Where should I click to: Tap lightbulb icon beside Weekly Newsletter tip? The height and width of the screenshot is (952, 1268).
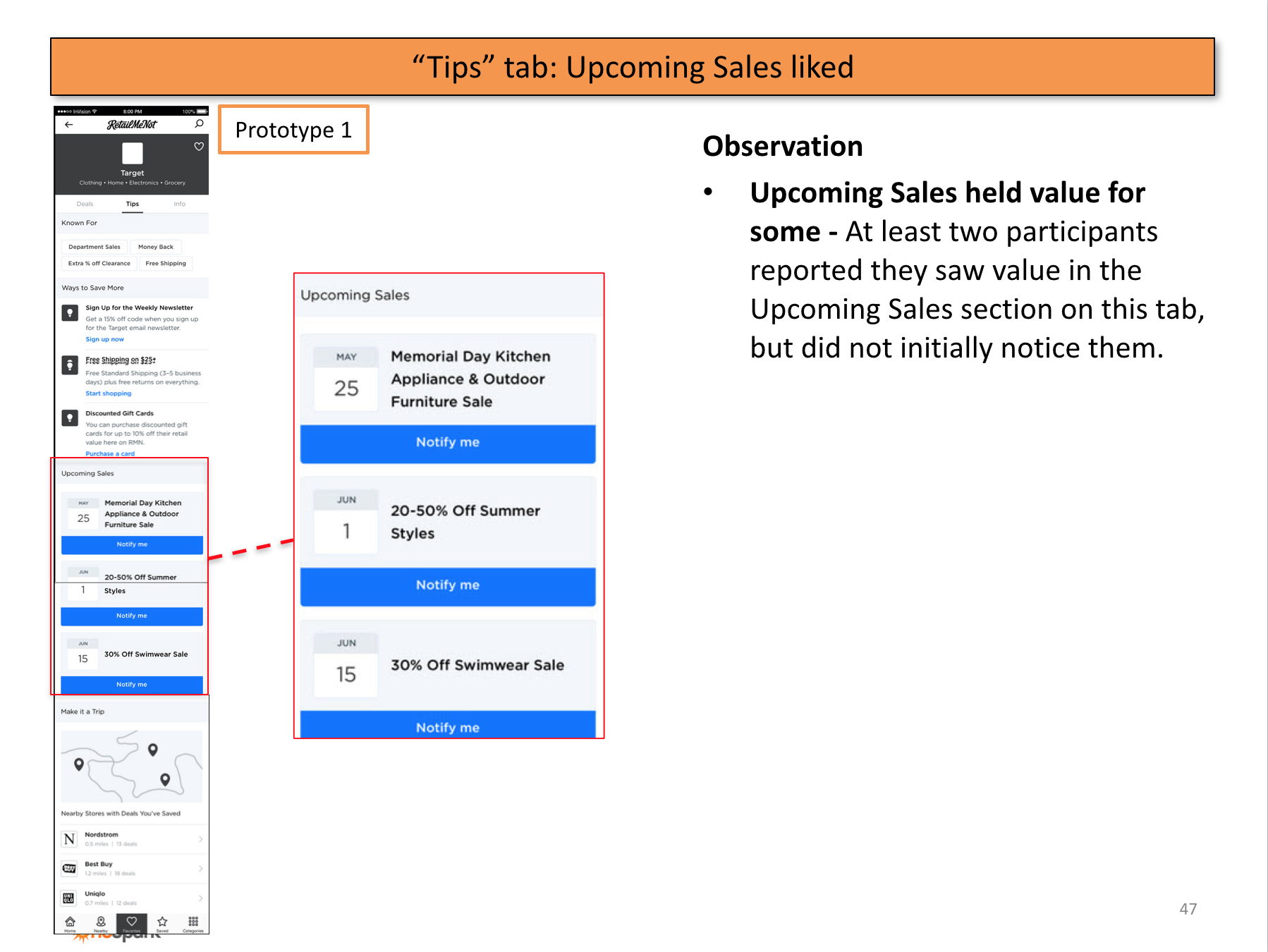coord(70,312)
